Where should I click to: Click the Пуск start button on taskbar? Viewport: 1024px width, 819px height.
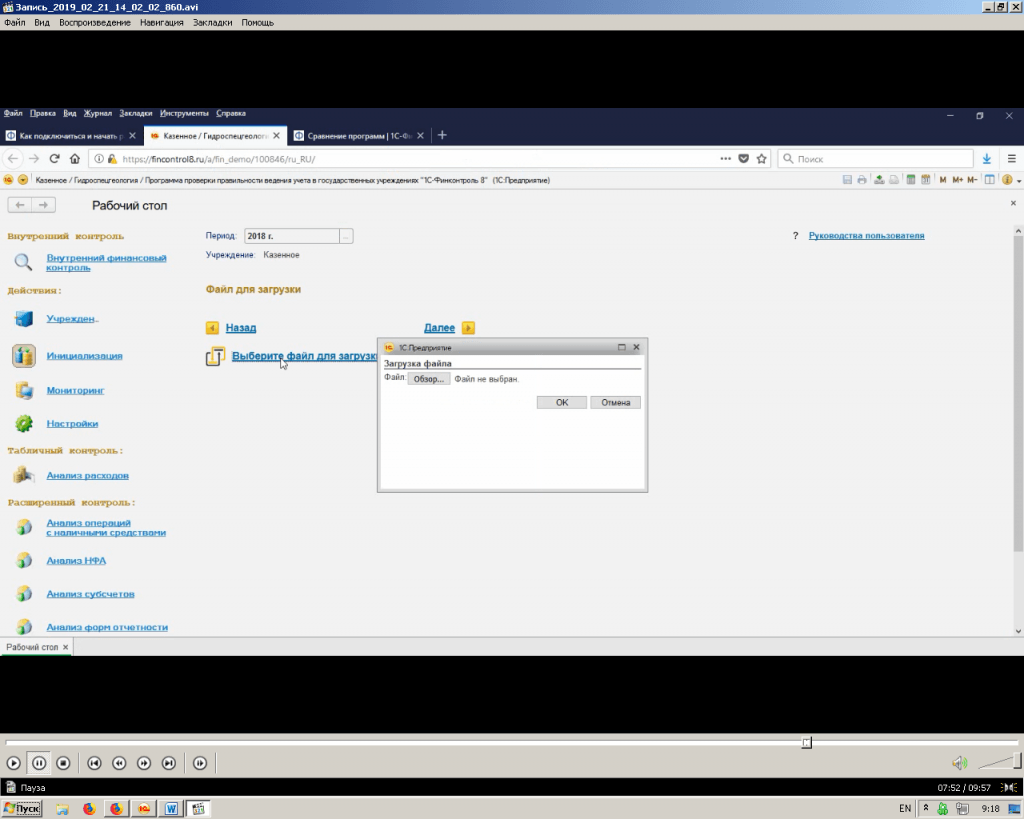tap(22, 808)
